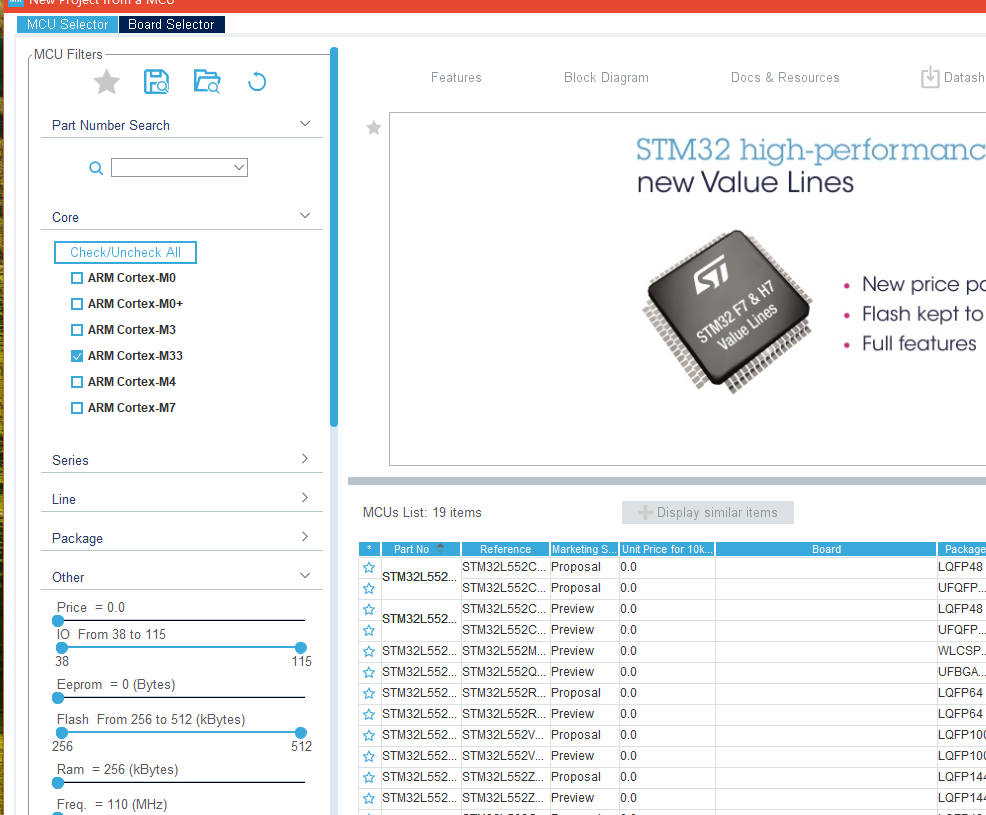Click the WLCSP package cell
The image size is (986, 815).
coord(961,651)
